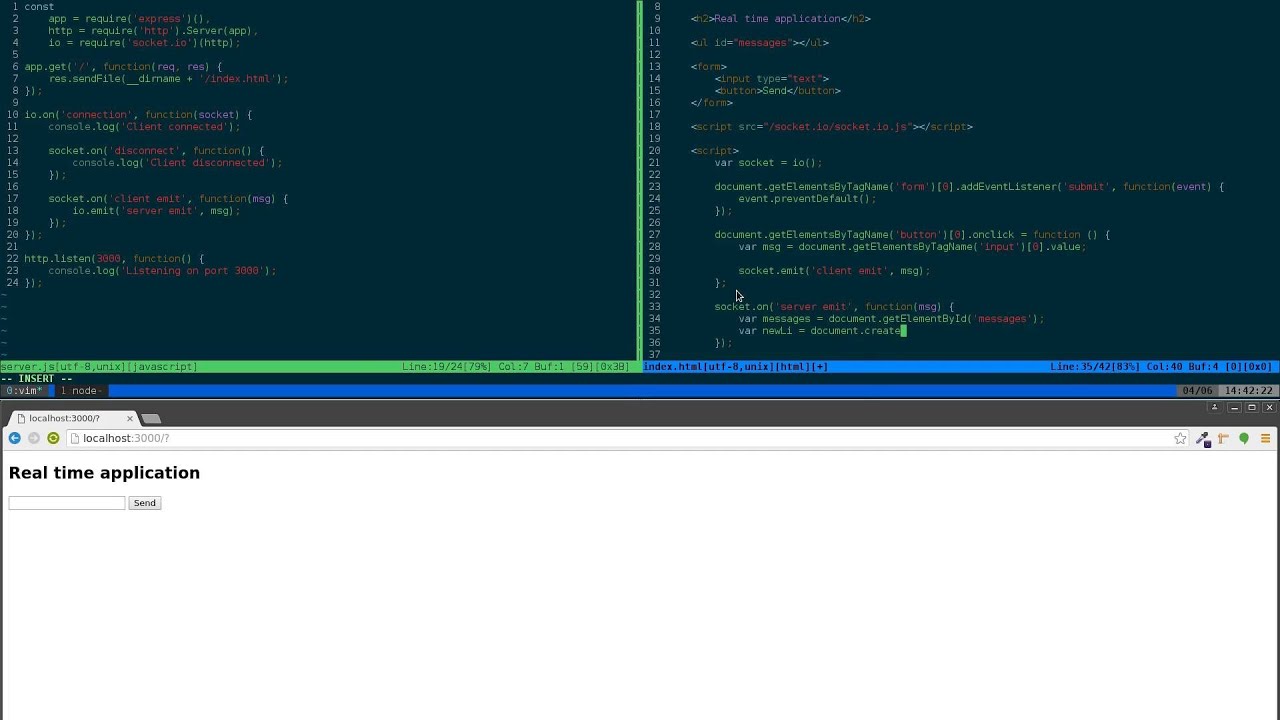Click 'socket.on('client emit'' line in server.js
This screenshot has height=720, width=1280.
coord(168,198)
